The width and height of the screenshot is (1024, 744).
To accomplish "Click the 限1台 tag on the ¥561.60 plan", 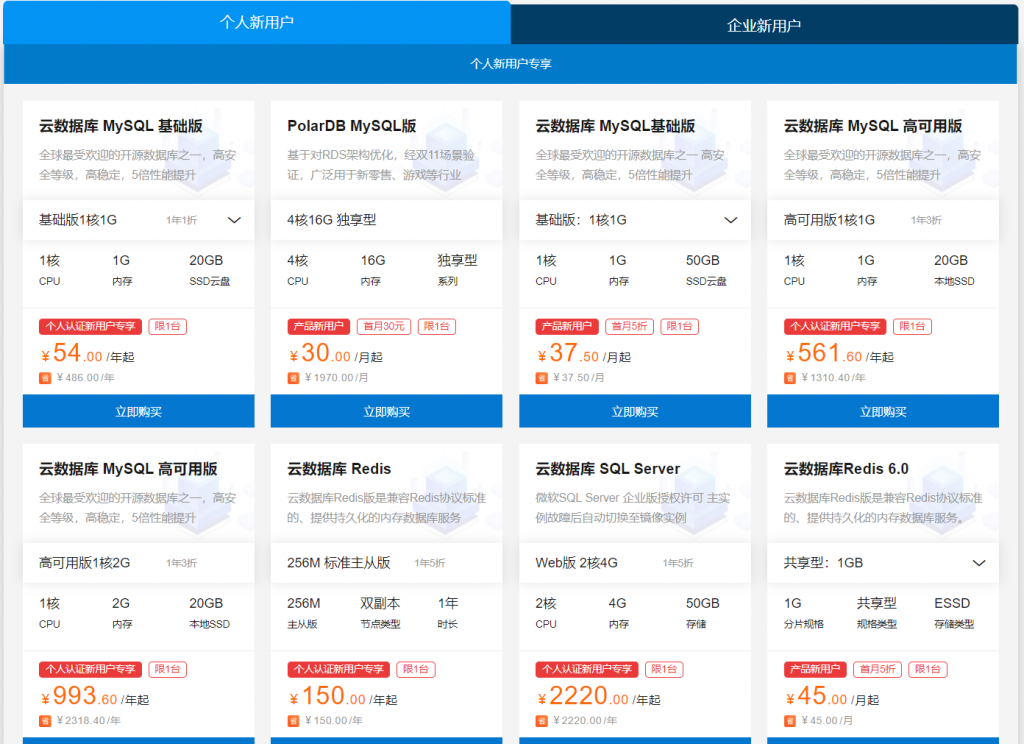I will 912,326.
